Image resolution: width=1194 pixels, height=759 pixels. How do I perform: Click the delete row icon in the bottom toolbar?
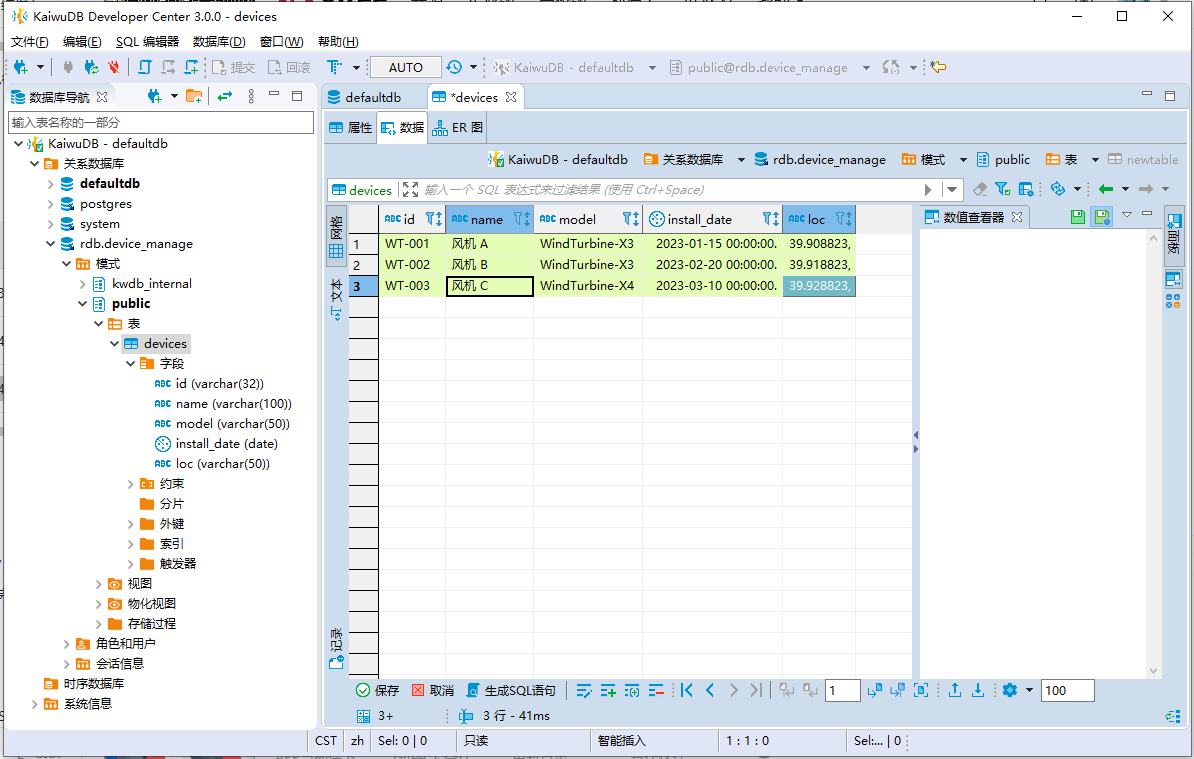[x=656, y=690]
